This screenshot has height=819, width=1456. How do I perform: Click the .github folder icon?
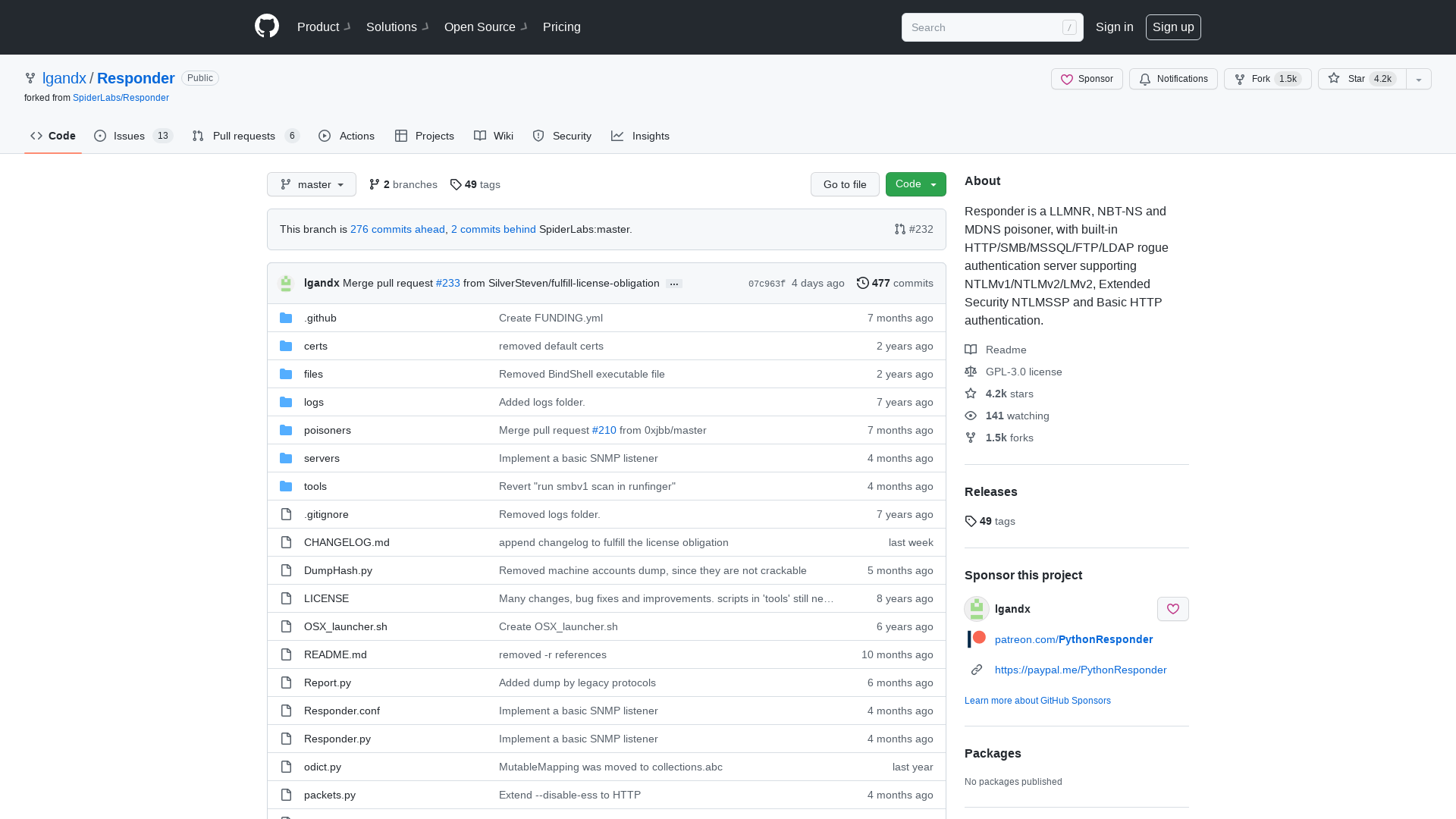(286, 318)
